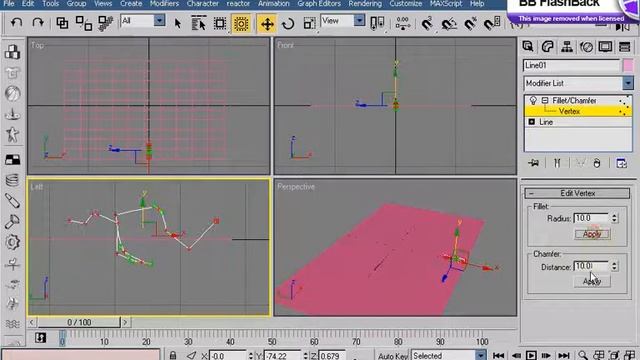Viewport: 640px width, 360px height.
Task: Click the waves water reactor icon
Action: coord(13,324)
